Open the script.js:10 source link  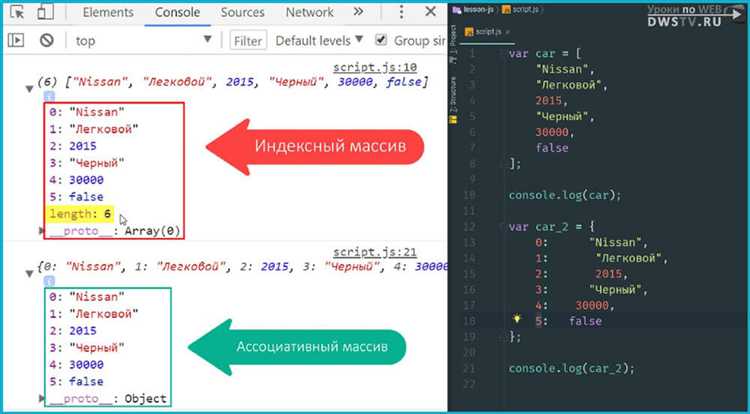pos(375,67)
